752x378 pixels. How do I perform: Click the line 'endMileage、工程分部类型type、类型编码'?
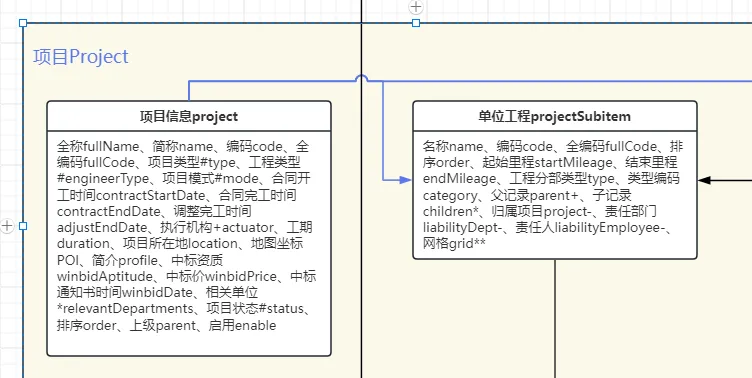click(x=552, y=178)
